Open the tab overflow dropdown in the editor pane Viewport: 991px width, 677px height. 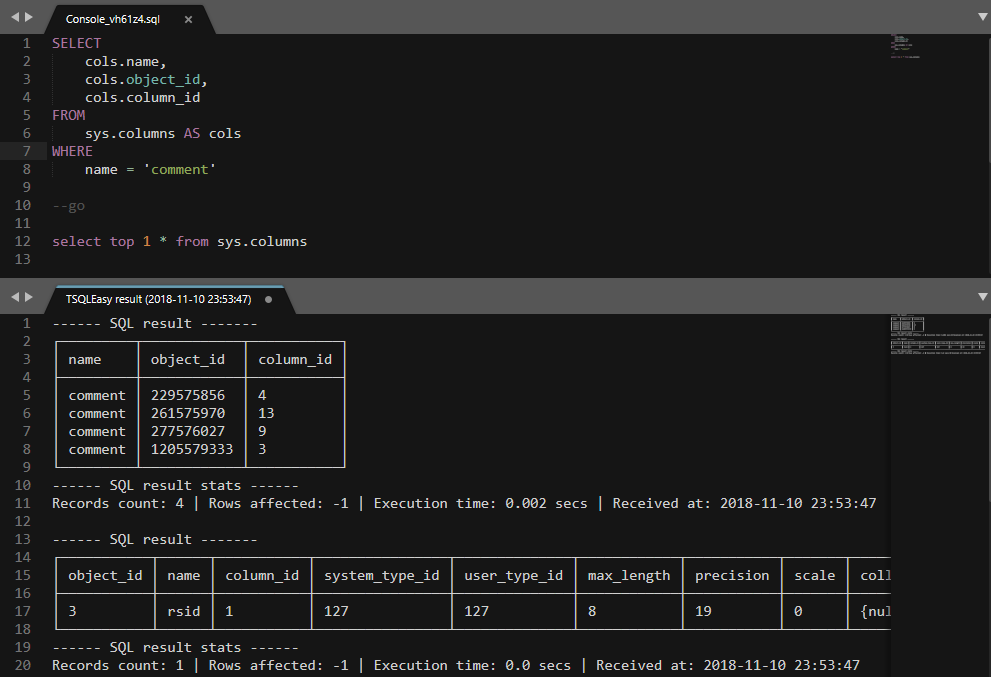pyautogui.click(x=981, y=16)
